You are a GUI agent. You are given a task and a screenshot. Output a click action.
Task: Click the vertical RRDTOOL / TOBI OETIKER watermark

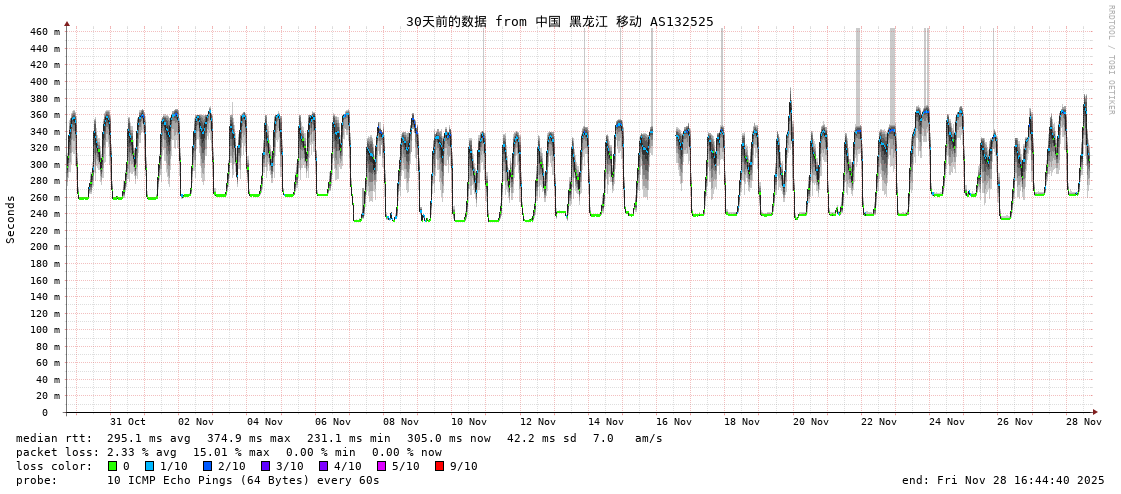click(x=1110, y=60)
